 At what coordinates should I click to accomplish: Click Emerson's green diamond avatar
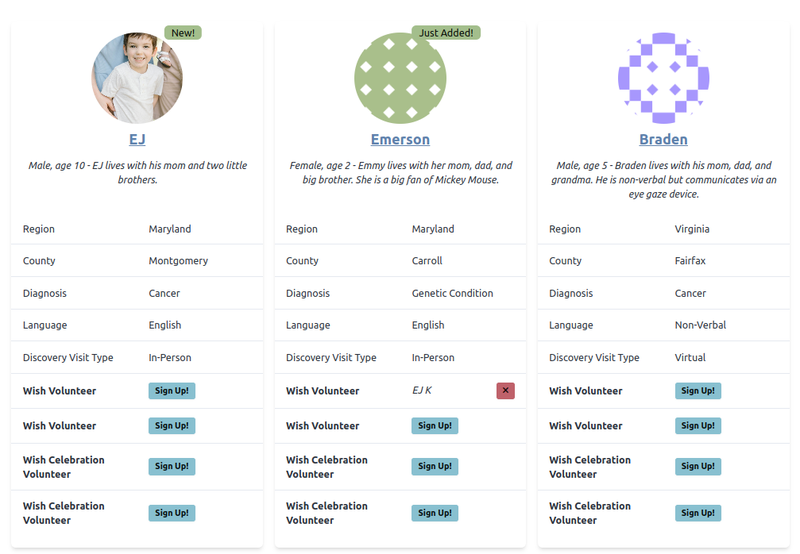coord(400,78)
